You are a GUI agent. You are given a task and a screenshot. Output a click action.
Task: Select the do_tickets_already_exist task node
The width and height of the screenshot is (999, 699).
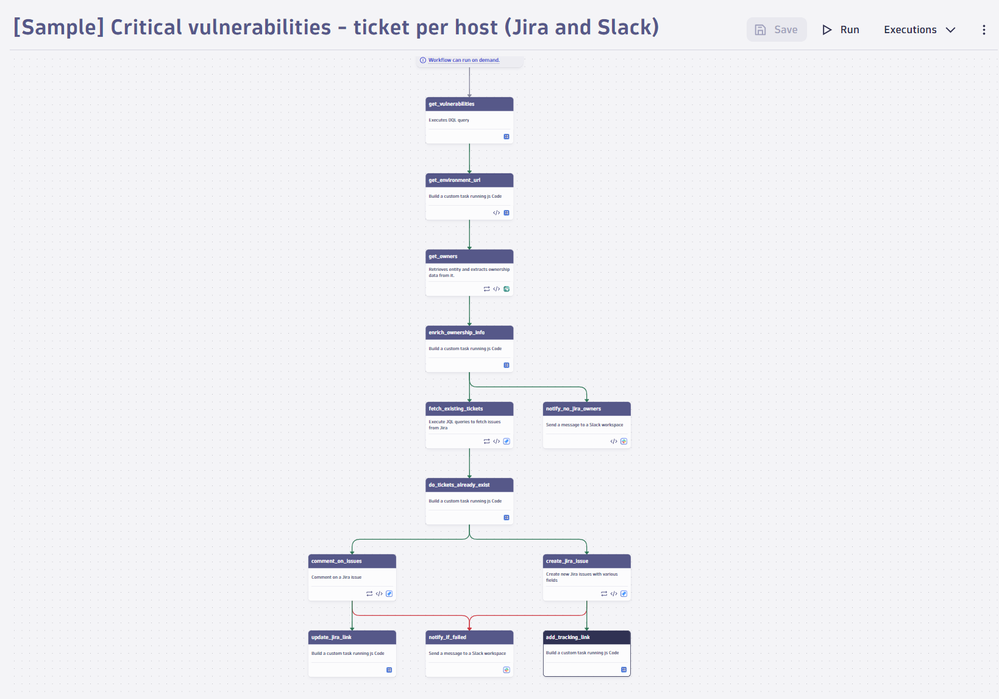pyautogui.click(x=470, y=501)
